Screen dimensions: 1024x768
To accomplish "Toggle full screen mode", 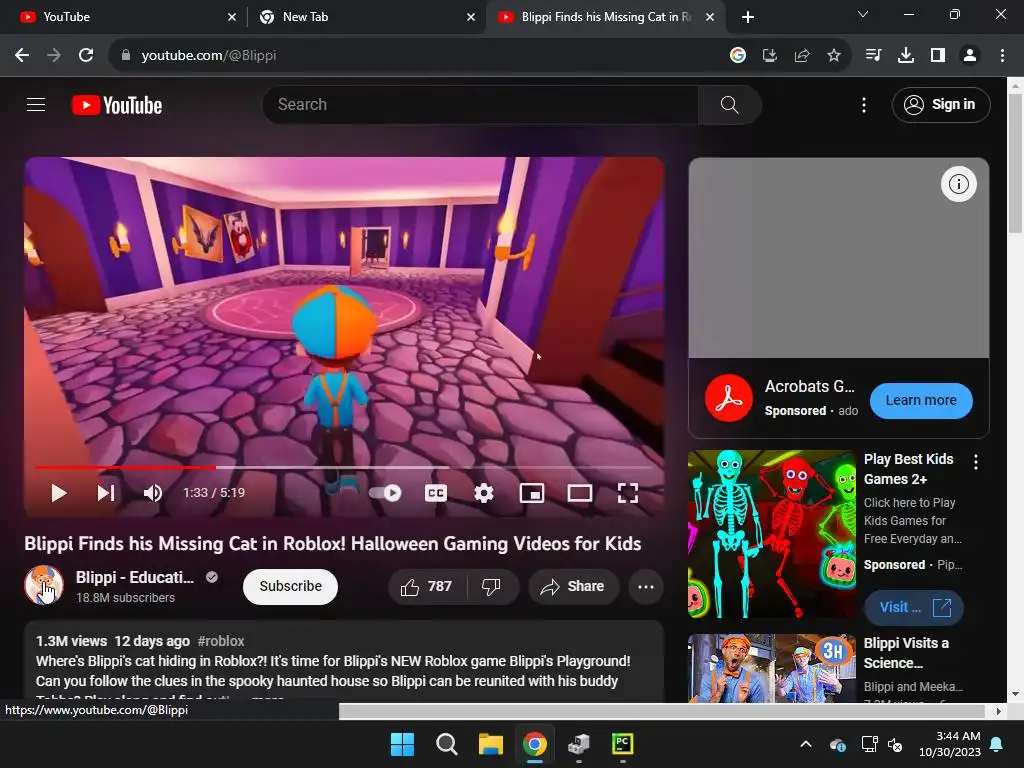I will tap(628, 493).
